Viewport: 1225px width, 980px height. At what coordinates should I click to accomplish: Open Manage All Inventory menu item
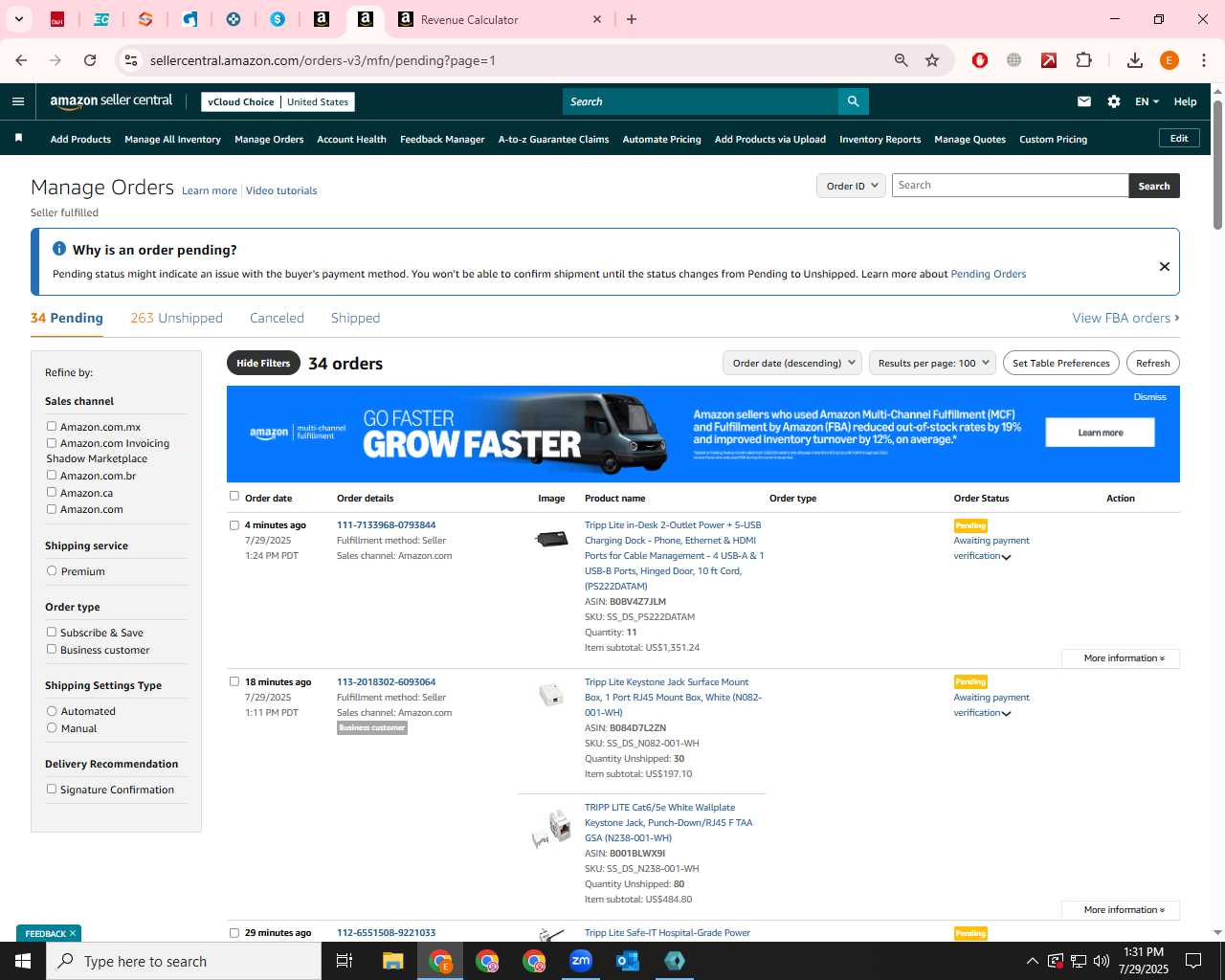tap(172, 139)
